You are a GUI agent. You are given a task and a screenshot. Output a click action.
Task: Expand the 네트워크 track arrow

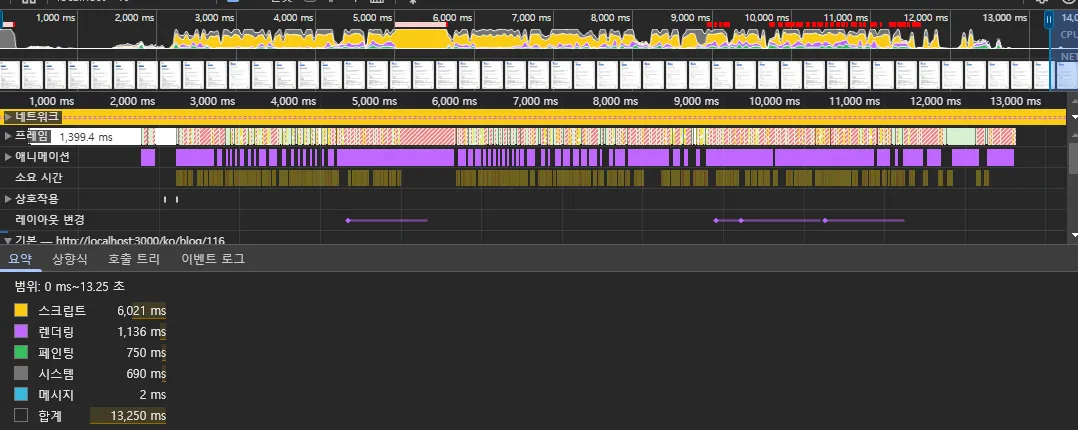coord(8,117)
